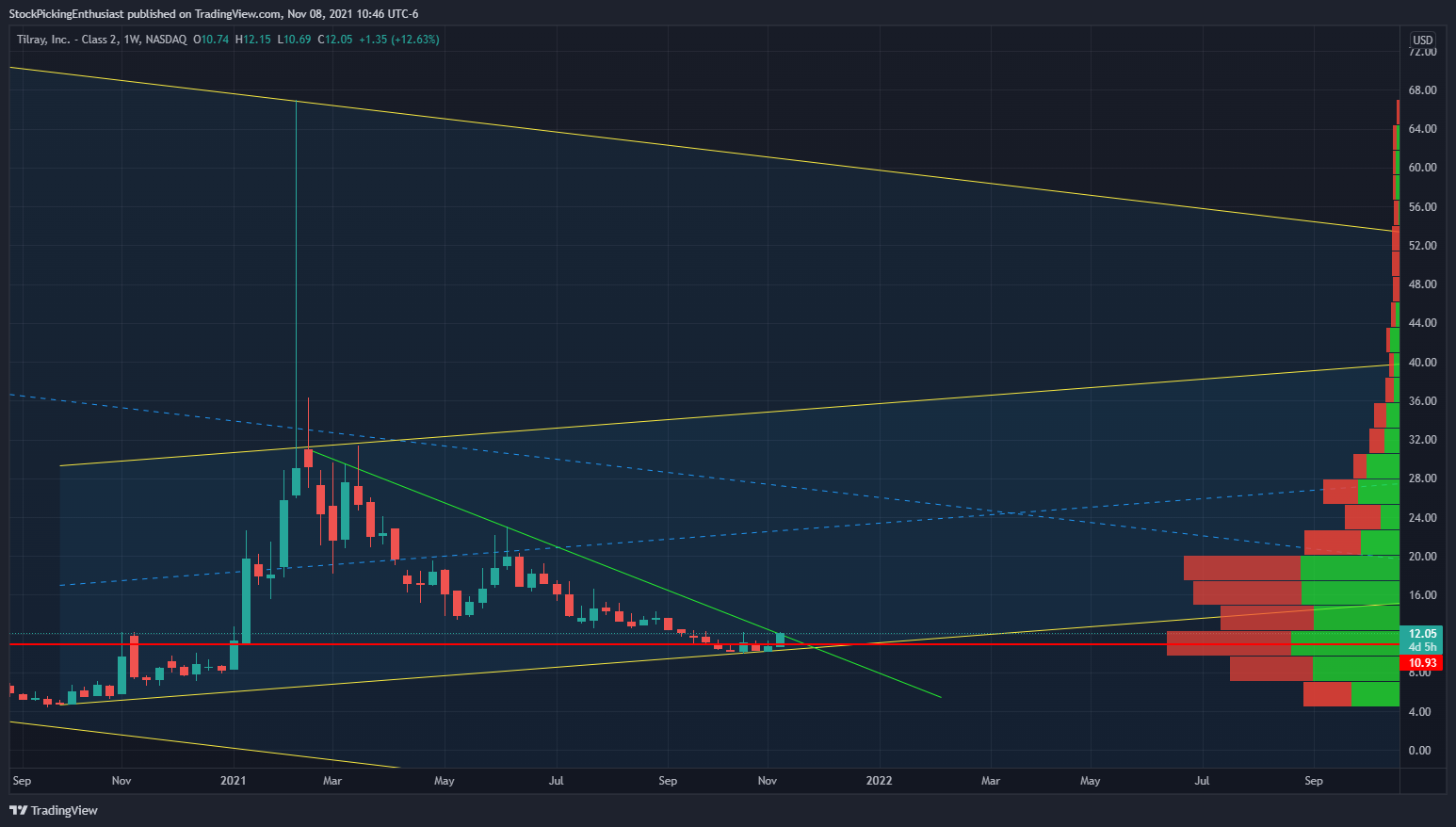Click the Mar label right after 2021
This screenshot has width=1456, height=827.
332,781
